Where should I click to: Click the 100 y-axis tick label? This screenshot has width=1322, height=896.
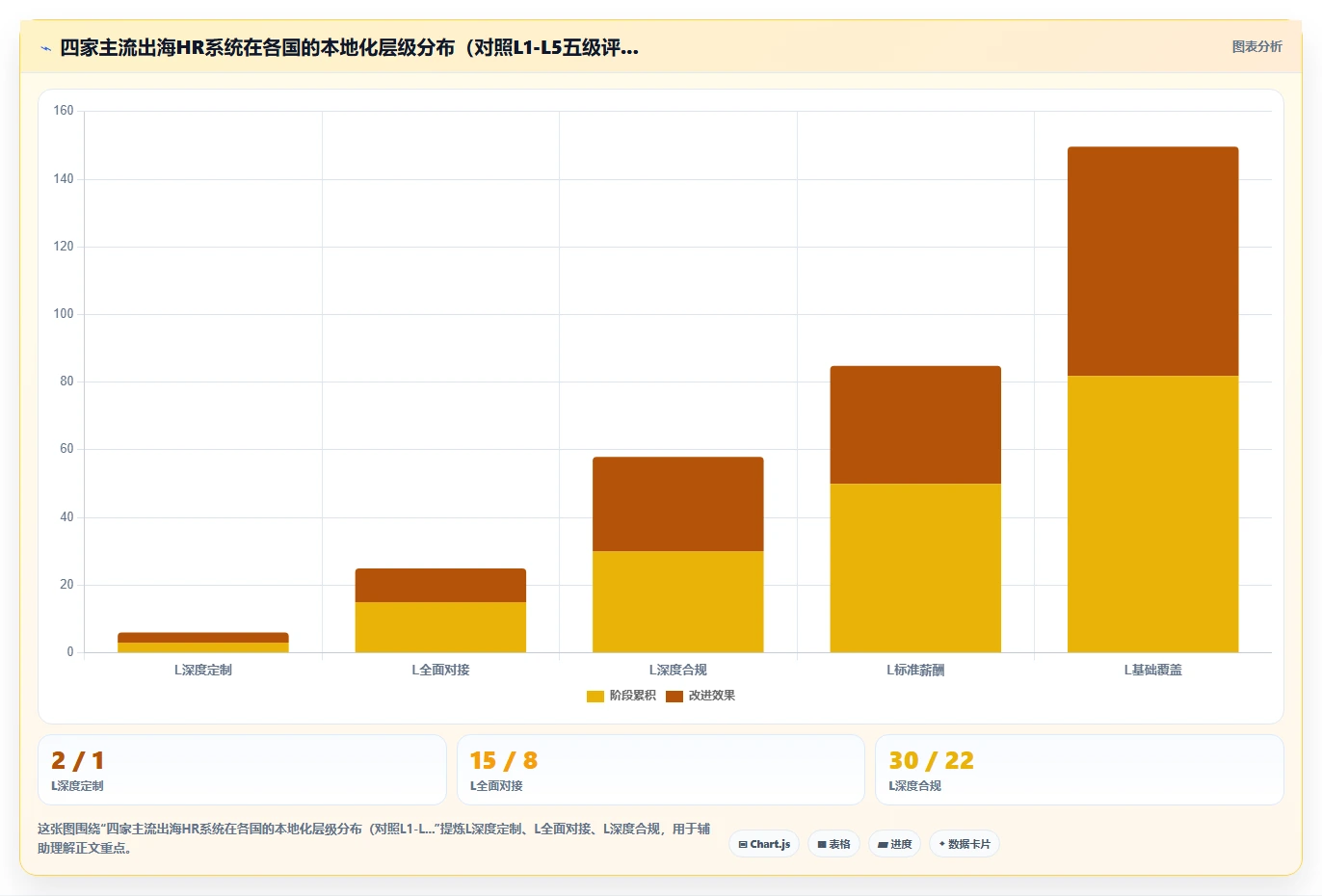64,314
